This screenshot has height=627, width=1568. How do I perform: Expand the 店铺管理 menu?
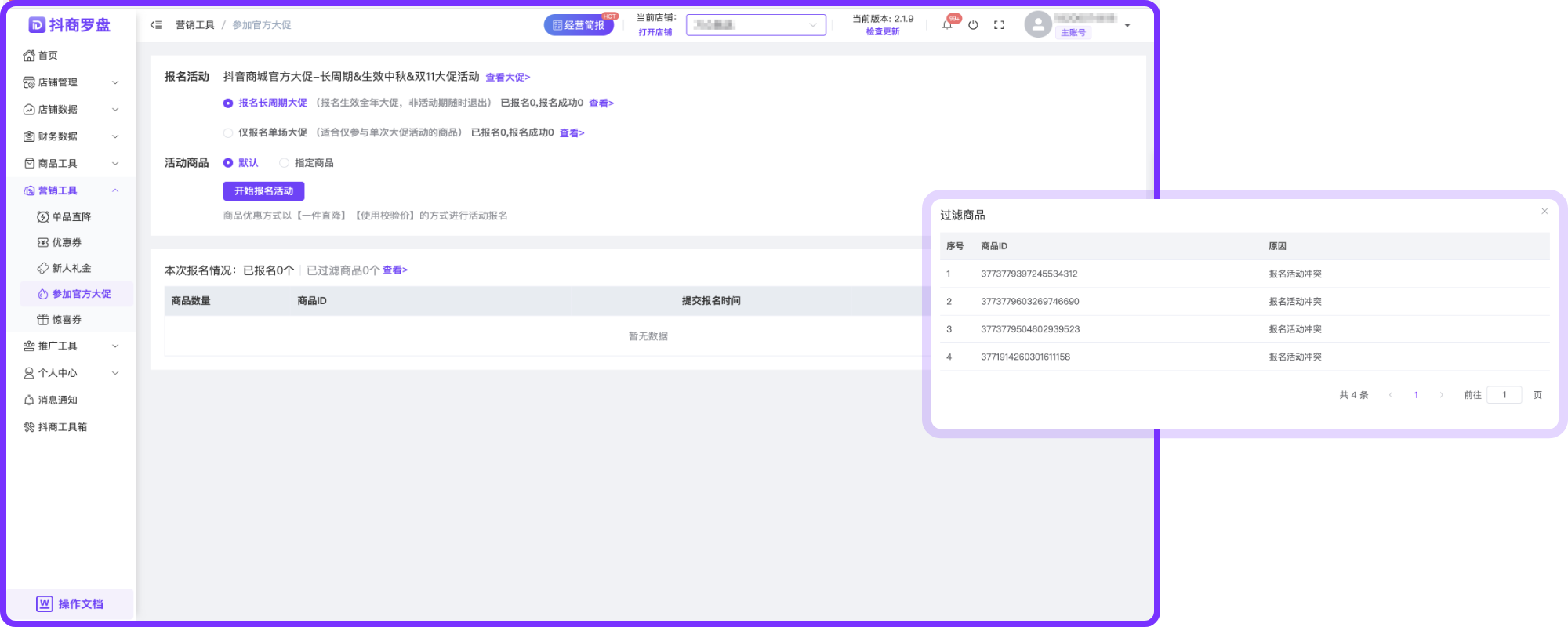click(71, 82)
